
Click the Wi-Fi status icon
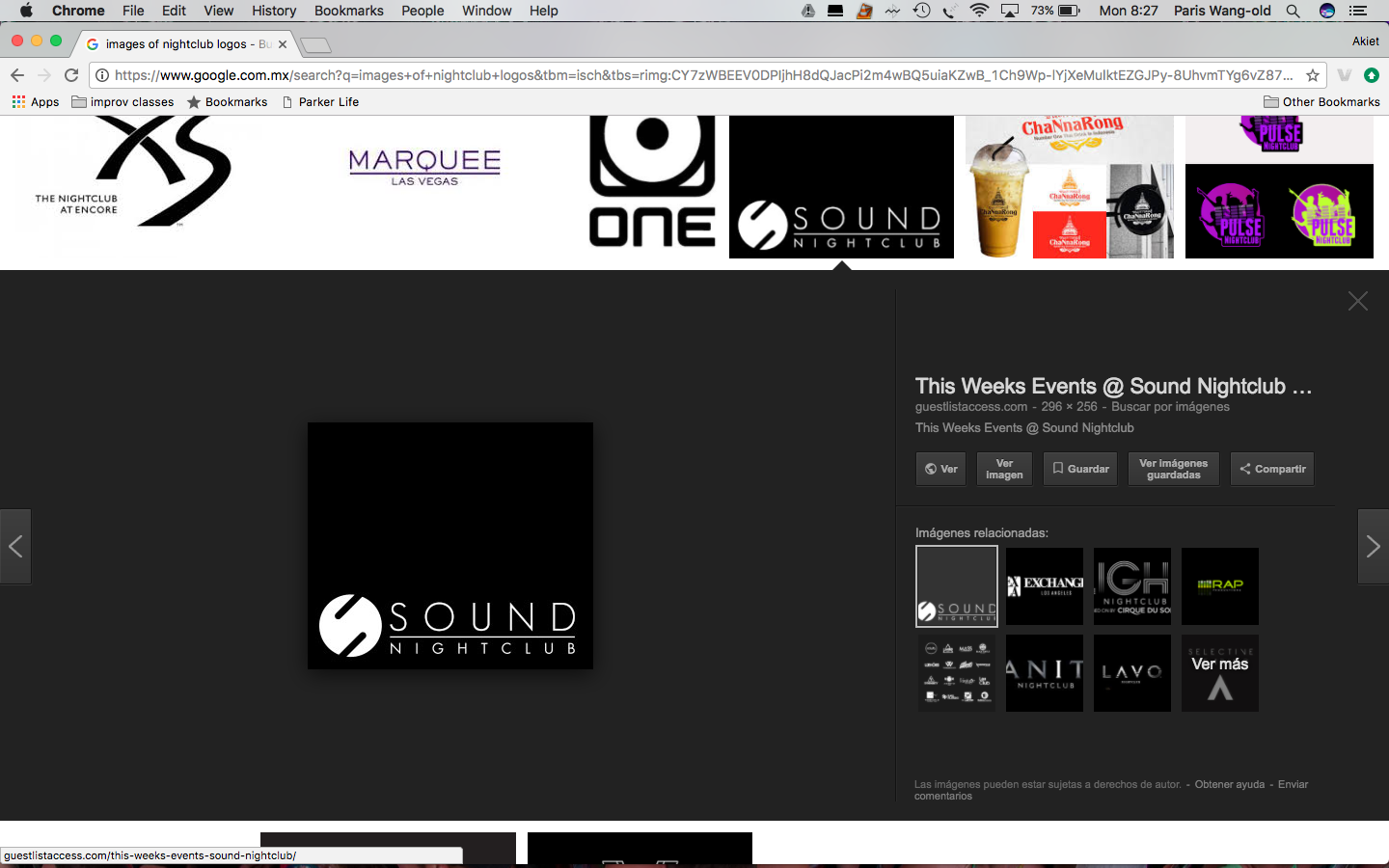[979, 11]
